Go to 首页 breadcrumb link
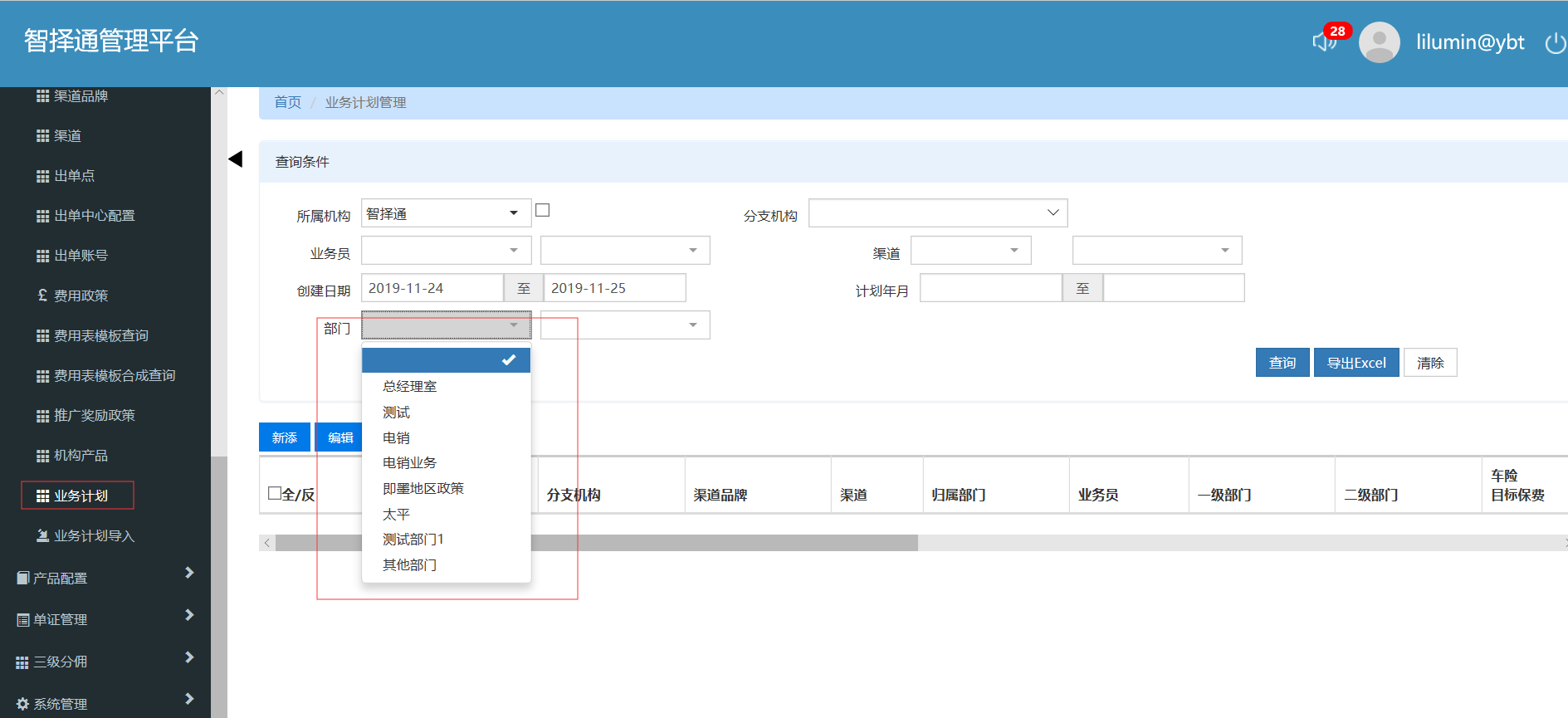Image resolution: width=1568 pixels, height=718 pixels. click(288, 102)
